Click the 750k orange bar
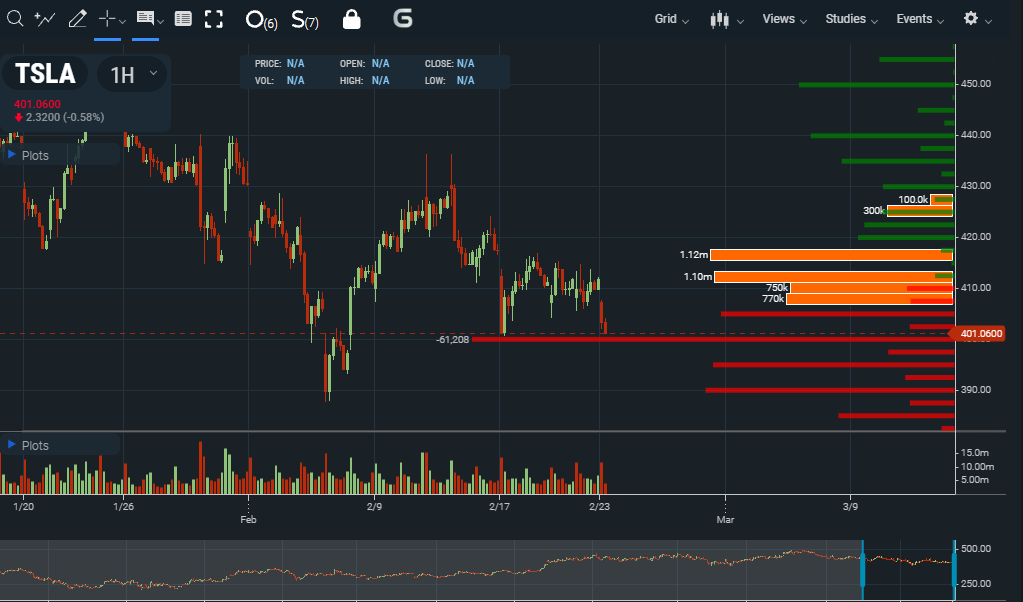Viewport: 1023px width, 602px height. tap(872, 288)
